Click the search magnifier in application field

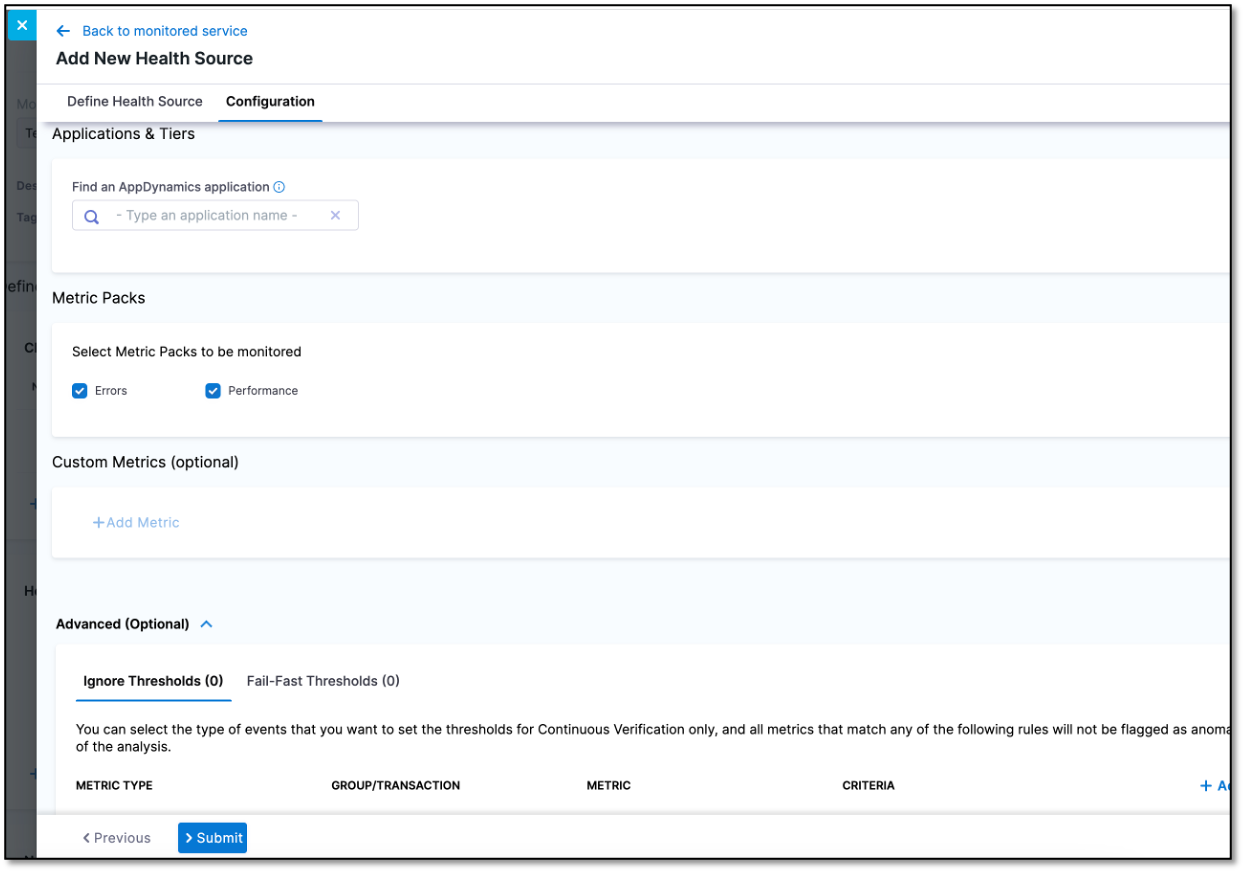click(x=91, y=215)
